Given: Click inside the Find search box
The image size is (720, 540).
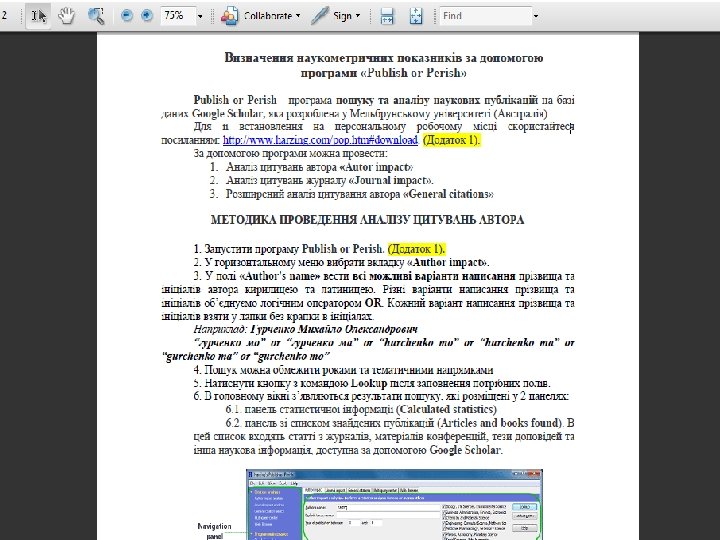Looking at the screenshot, I should (x=485, y=16).
